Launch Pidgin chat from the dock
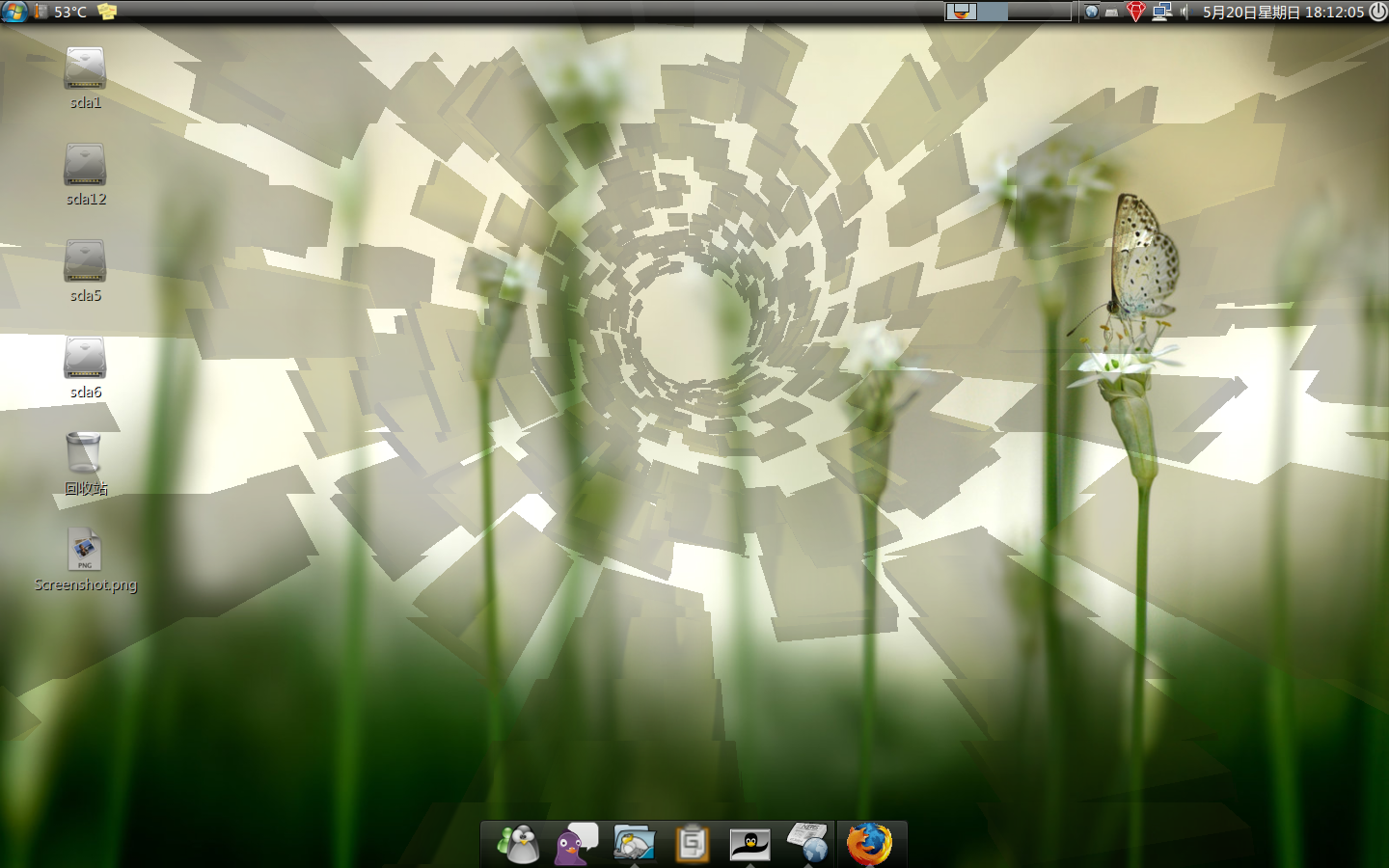Image resolution: width=1389 pixels, height=868 pixels. point(576,845)
